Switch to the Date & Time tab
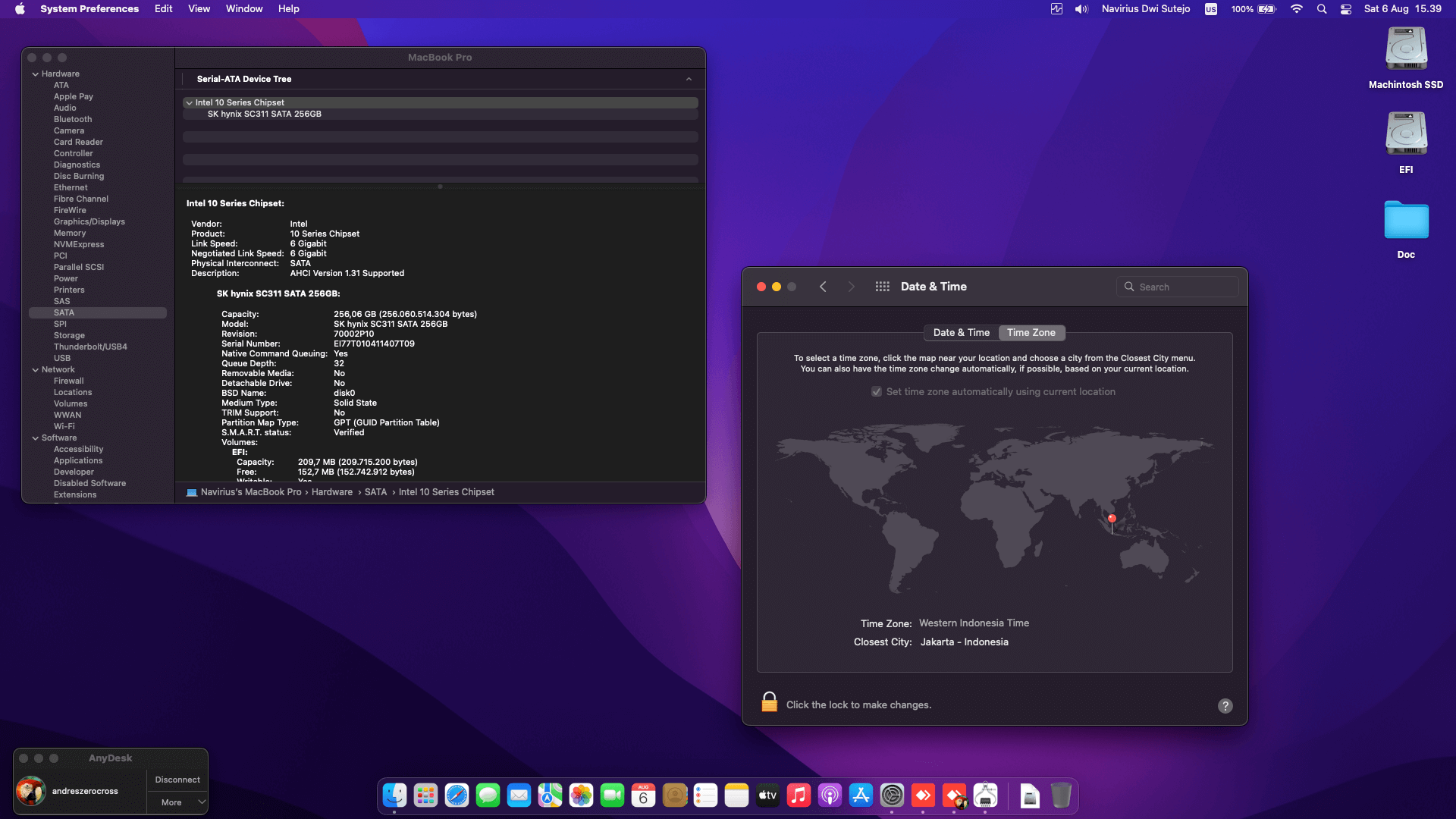1456x819 pixels. tap(961, 333)
